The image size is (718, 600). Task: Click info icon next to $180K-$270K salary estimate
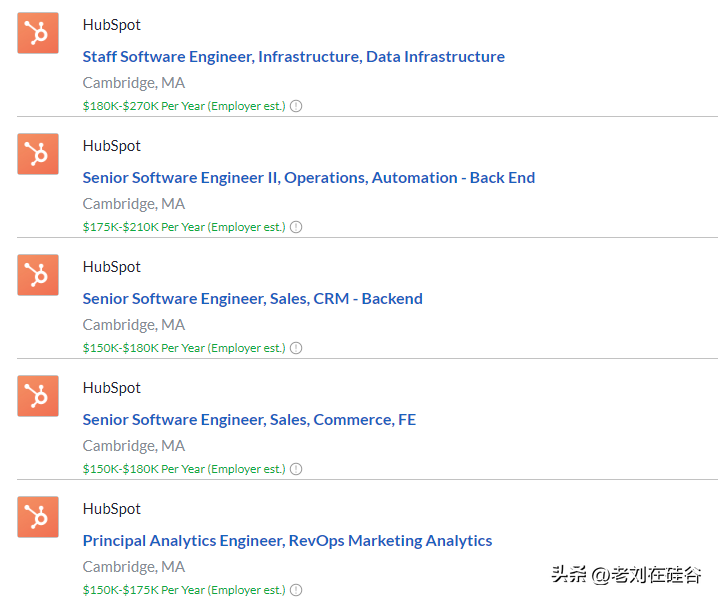(296, 106)
